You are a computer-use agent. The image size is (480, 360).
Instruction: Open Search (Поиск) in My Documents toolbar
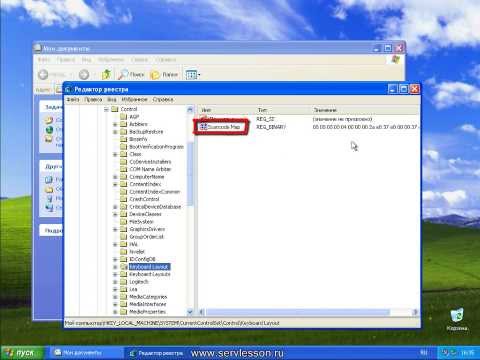[x=132, y=74]
